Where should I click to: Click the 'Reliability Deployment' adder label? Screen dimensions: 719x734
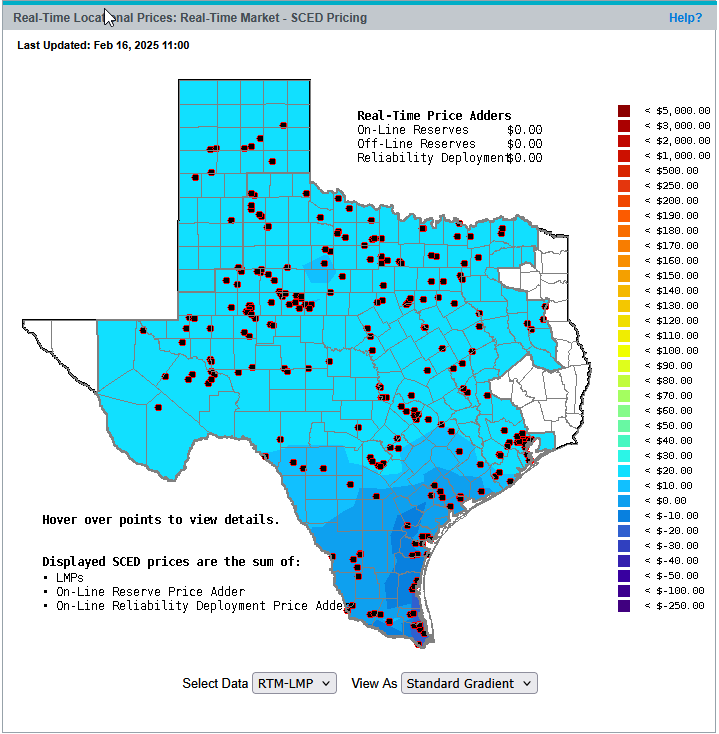point(432,158)
